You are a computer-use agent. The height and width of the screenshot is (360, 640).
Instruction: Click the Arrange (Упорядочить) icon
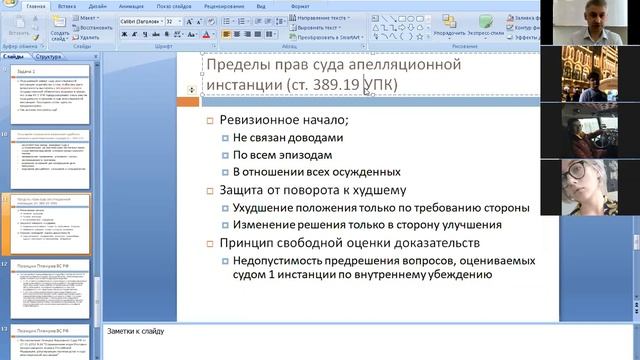[449, 21]
